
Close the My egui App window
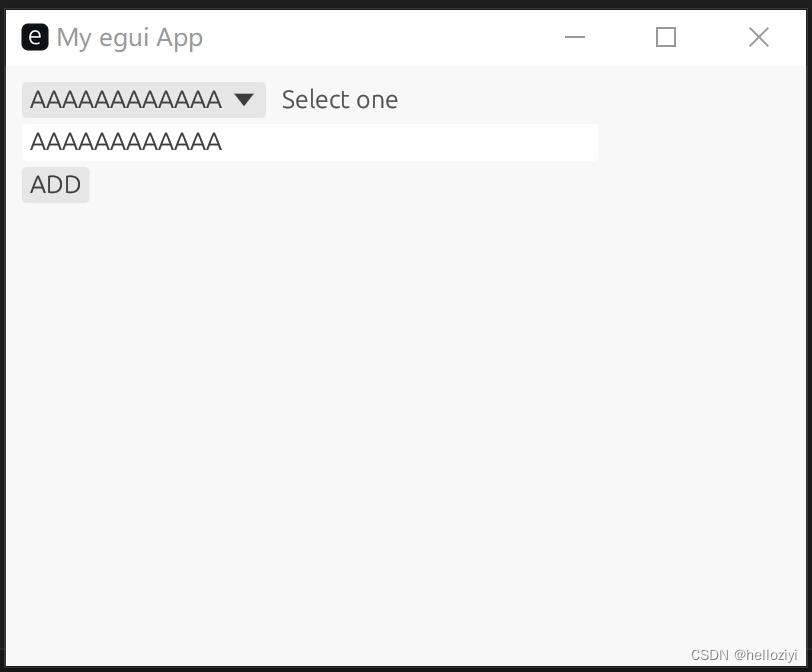[758, 37]
